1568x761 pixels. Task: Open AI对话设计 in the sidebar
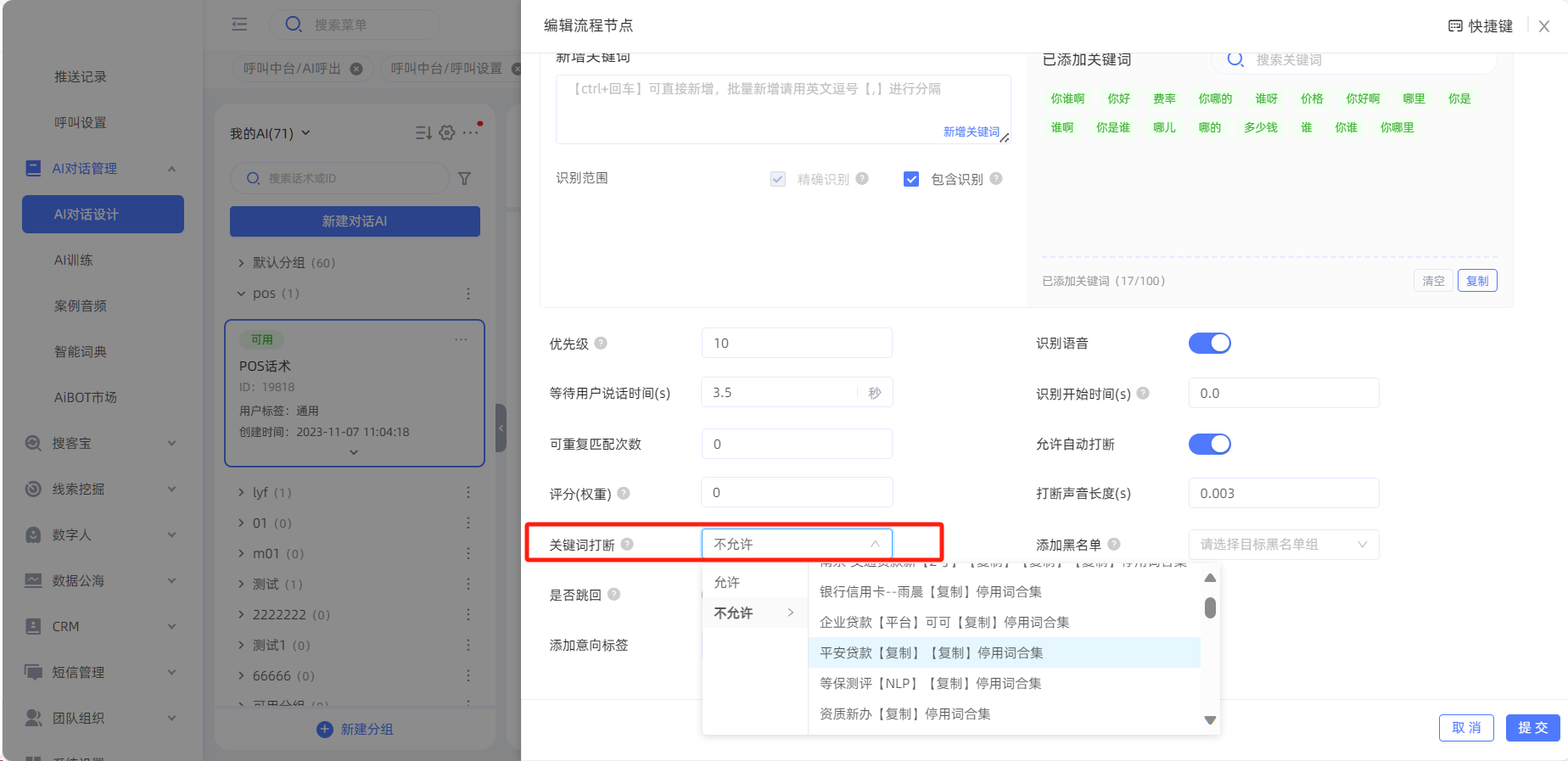pyautogui.click(x=103, y=214)
